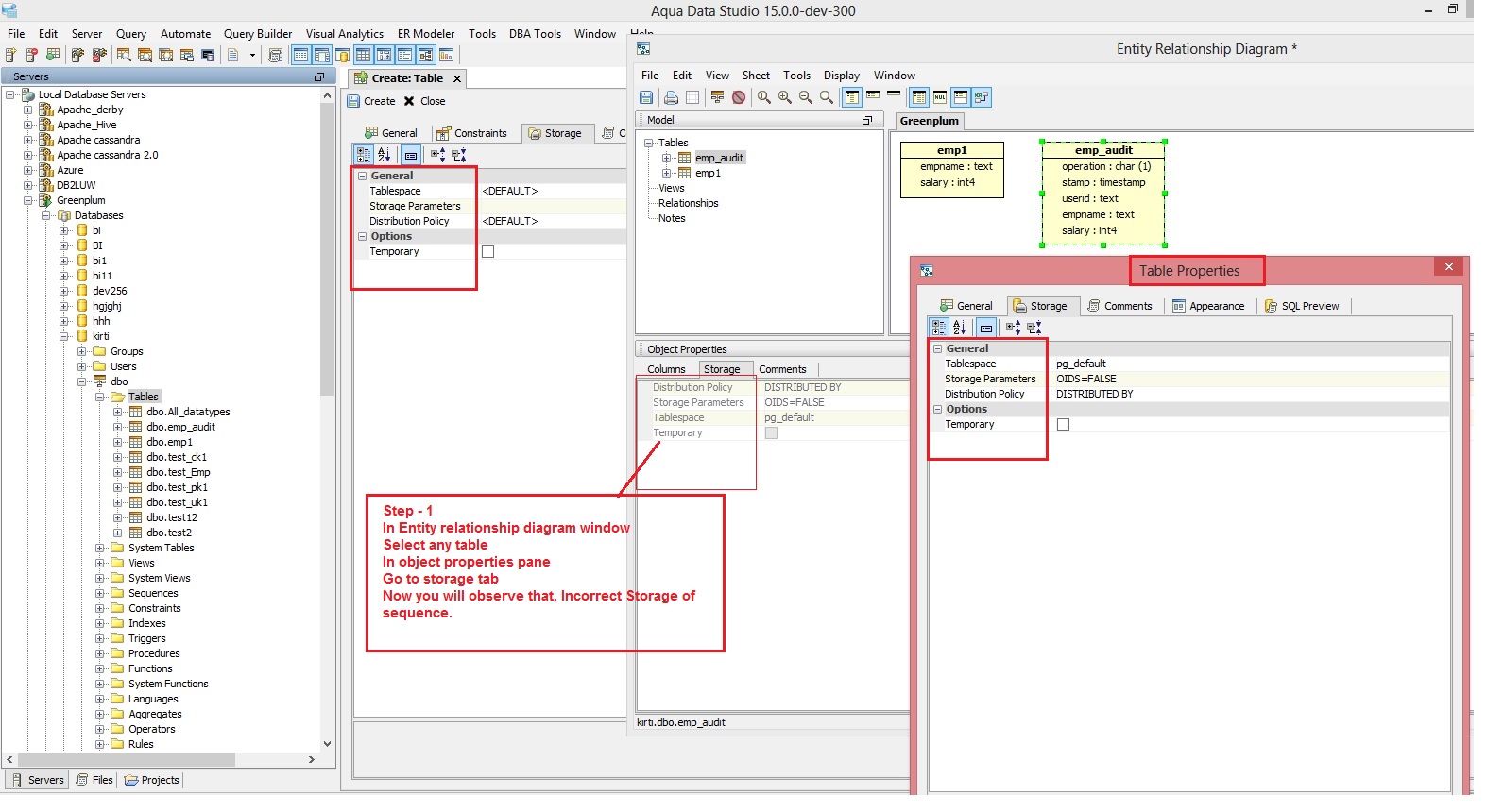Click Categorized view icon in Table Properties dialog
Viewport: 1504px width, 812px height.
pos(939,328)
